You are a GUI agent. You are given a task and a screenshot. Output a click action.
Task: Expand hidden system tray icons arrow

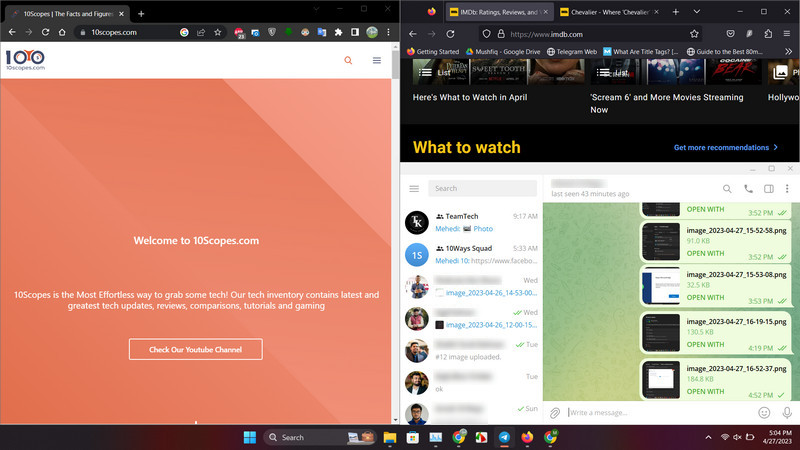tap(708, 437)
